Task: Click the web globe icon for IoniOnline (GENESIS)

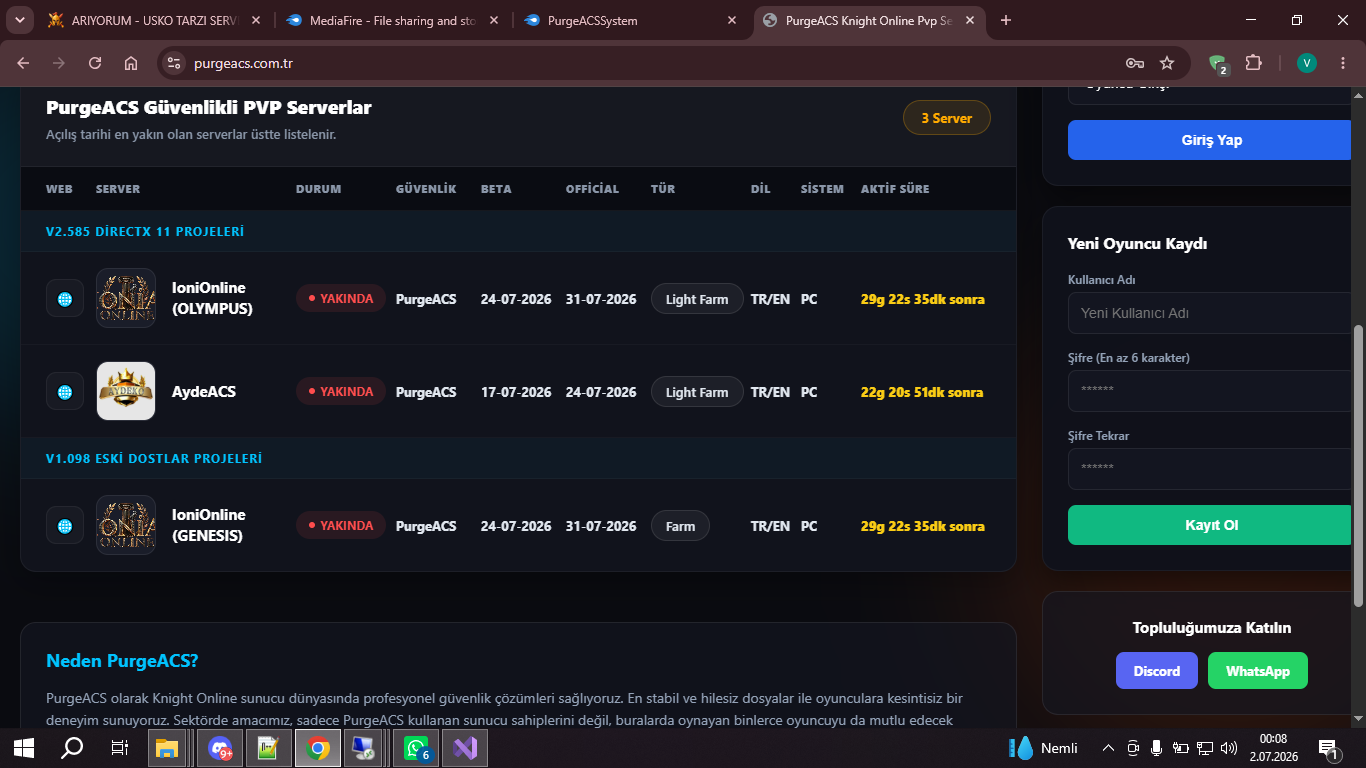Action: 65,526
